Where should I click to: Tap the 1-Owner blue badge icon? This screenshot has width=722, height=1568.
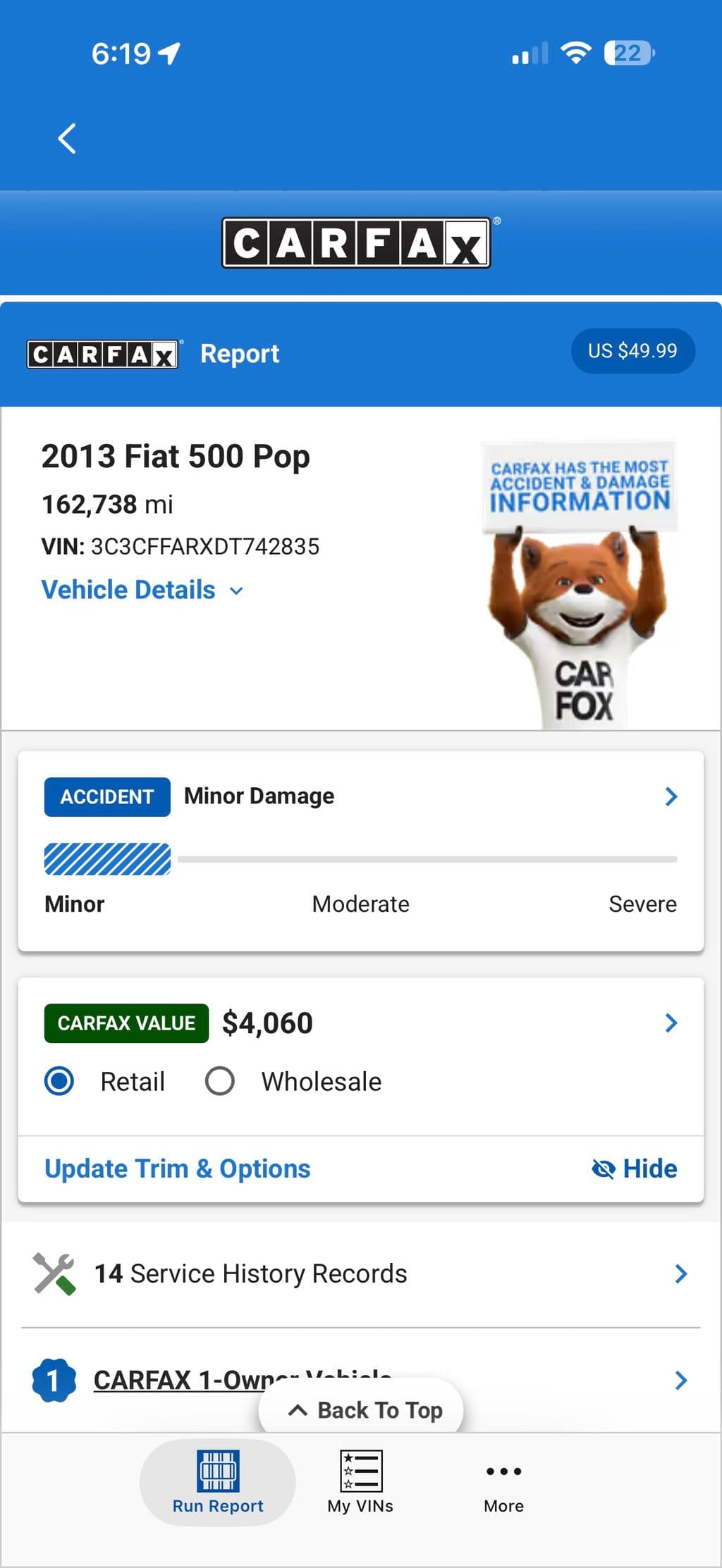[x=54, y=1380]
